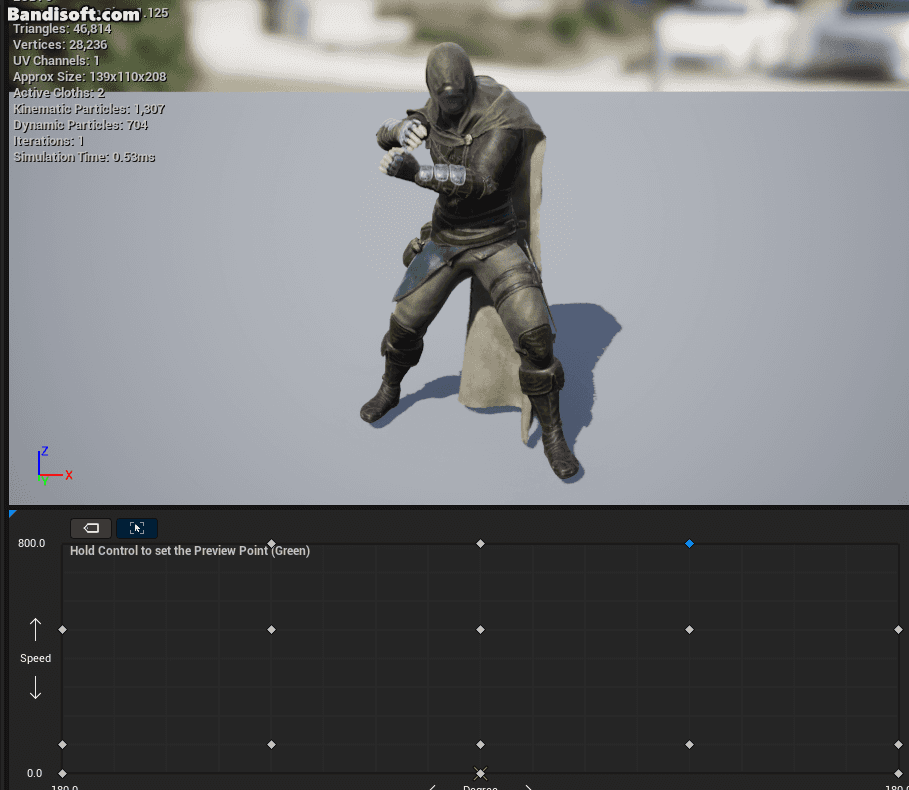Click the preview point X marker at bottom
This screenshot has width=909, height=790.
point(481,773)
